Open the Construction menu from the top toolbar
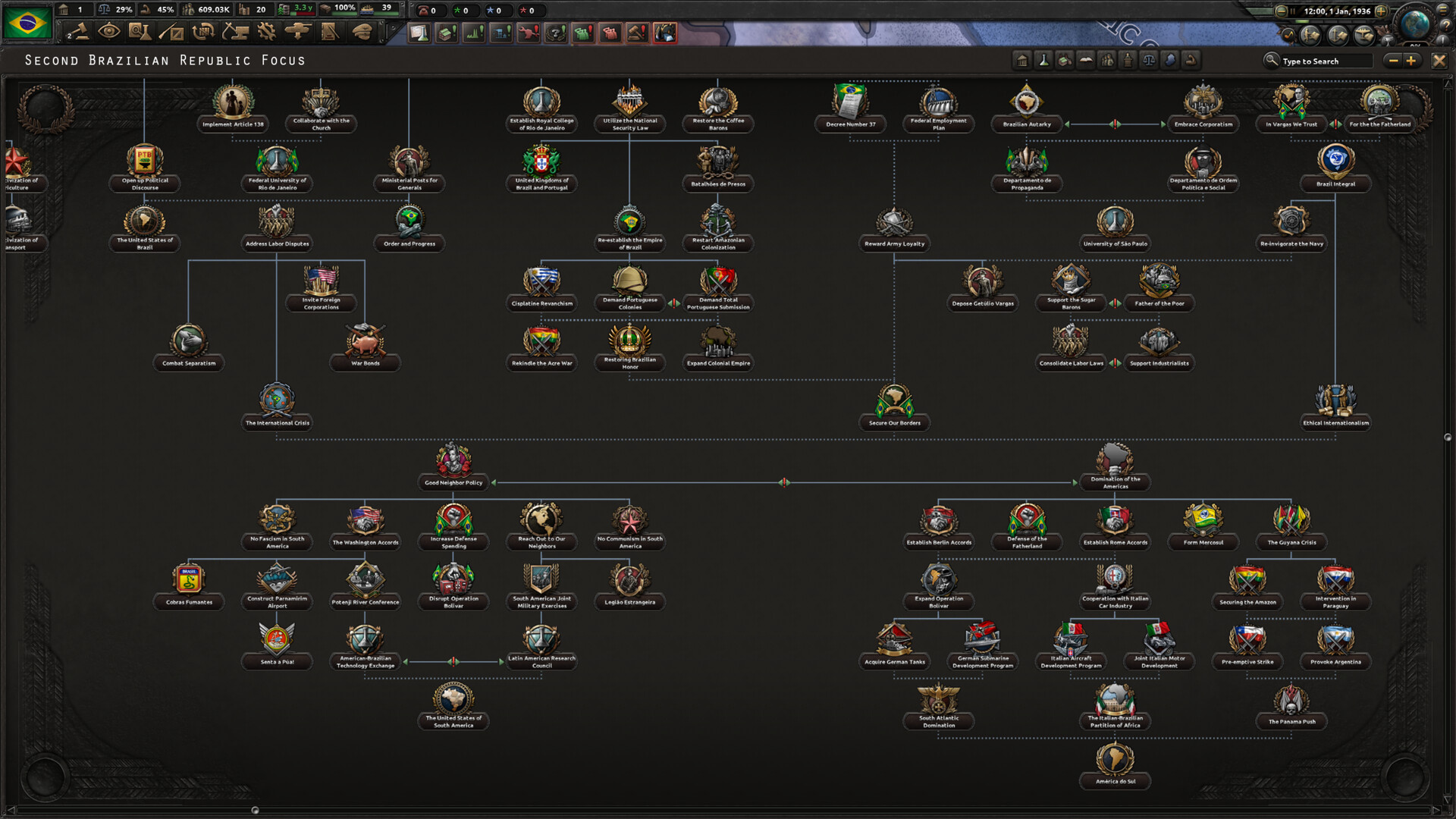The image size is (1456, 819). (x=237, y=32)
